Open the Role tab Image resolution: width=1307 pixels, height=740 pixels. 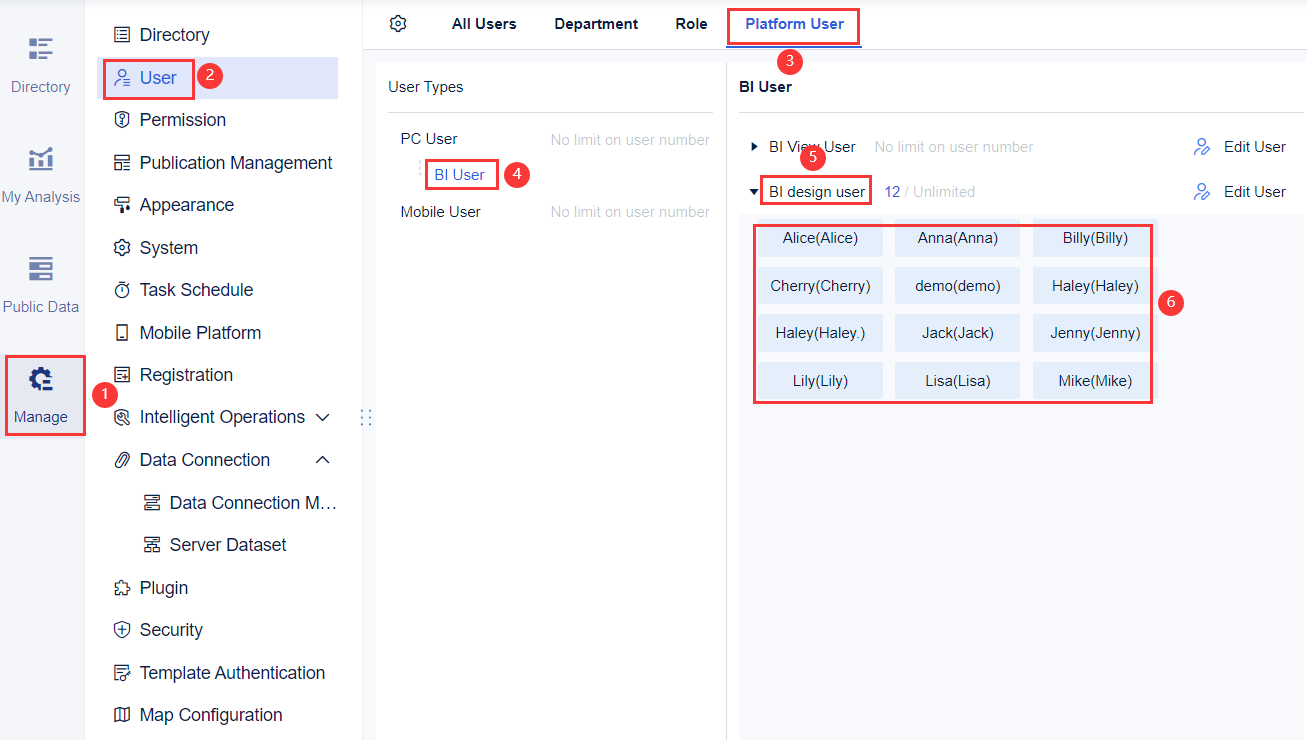(691, 23)
